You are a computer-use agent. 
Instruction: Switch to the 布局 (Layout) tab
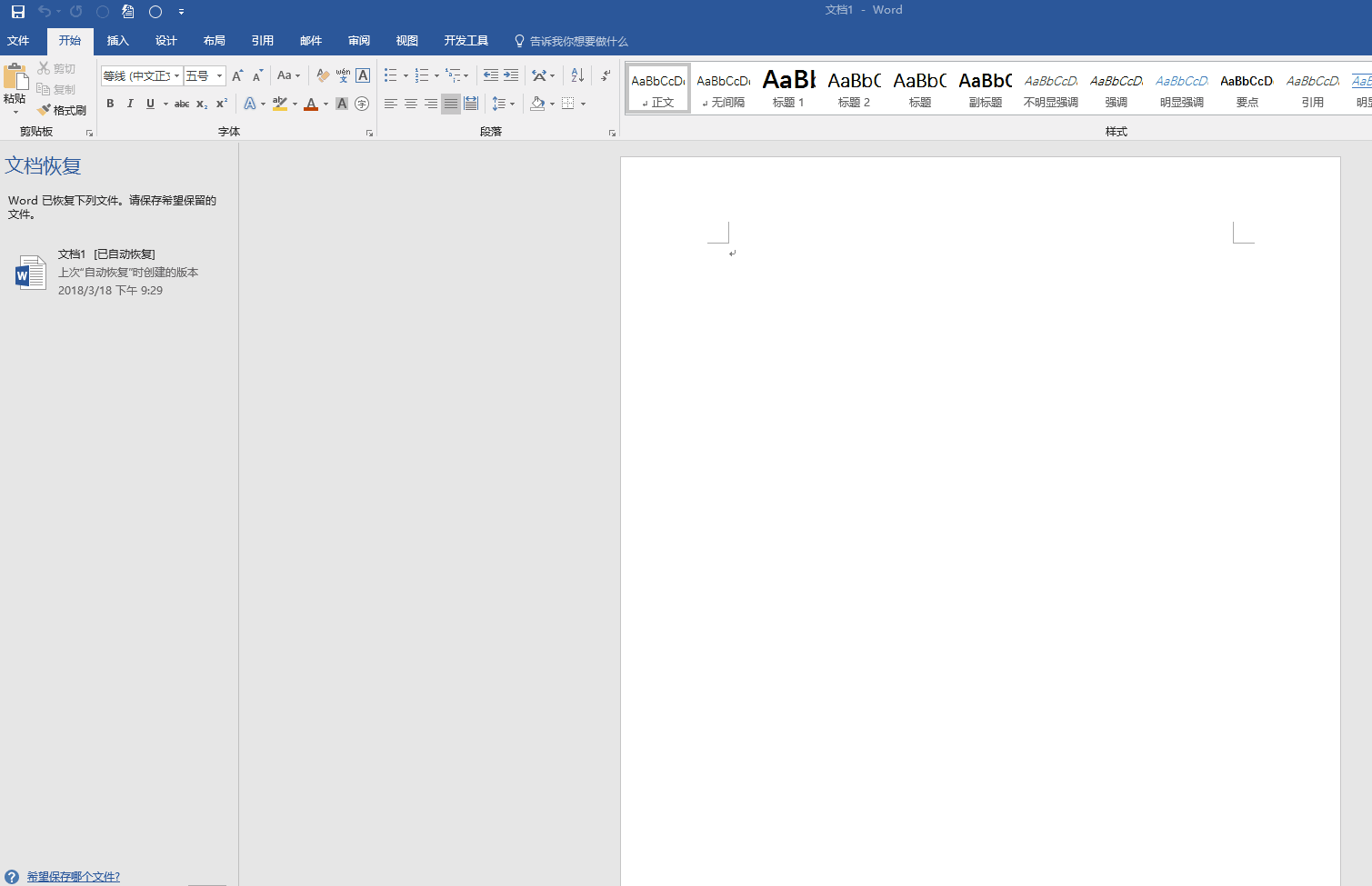215,41
